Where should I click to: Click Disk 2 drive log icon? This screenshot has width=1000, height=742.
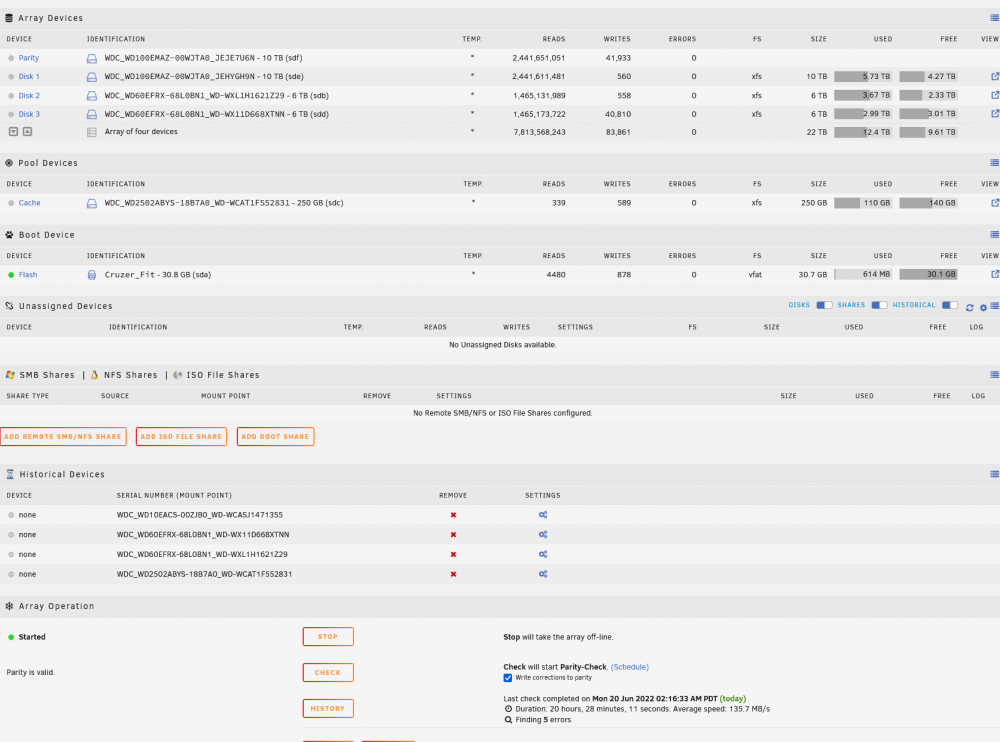coord(92,96)
